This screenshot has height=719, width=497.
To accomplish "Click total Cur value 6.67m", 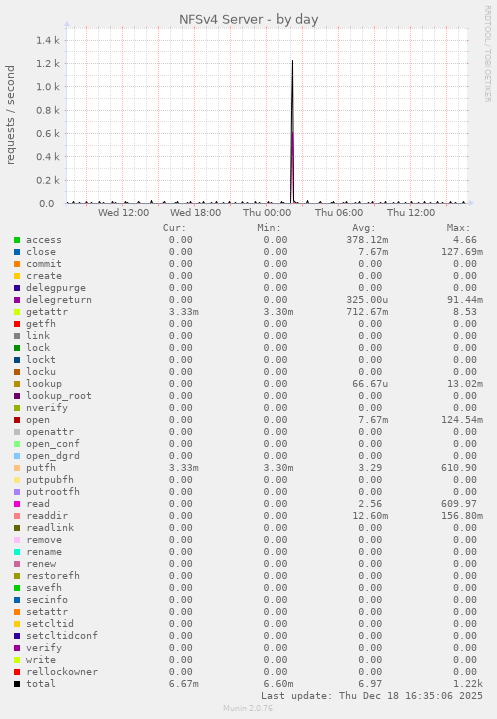I will (183, 684).
